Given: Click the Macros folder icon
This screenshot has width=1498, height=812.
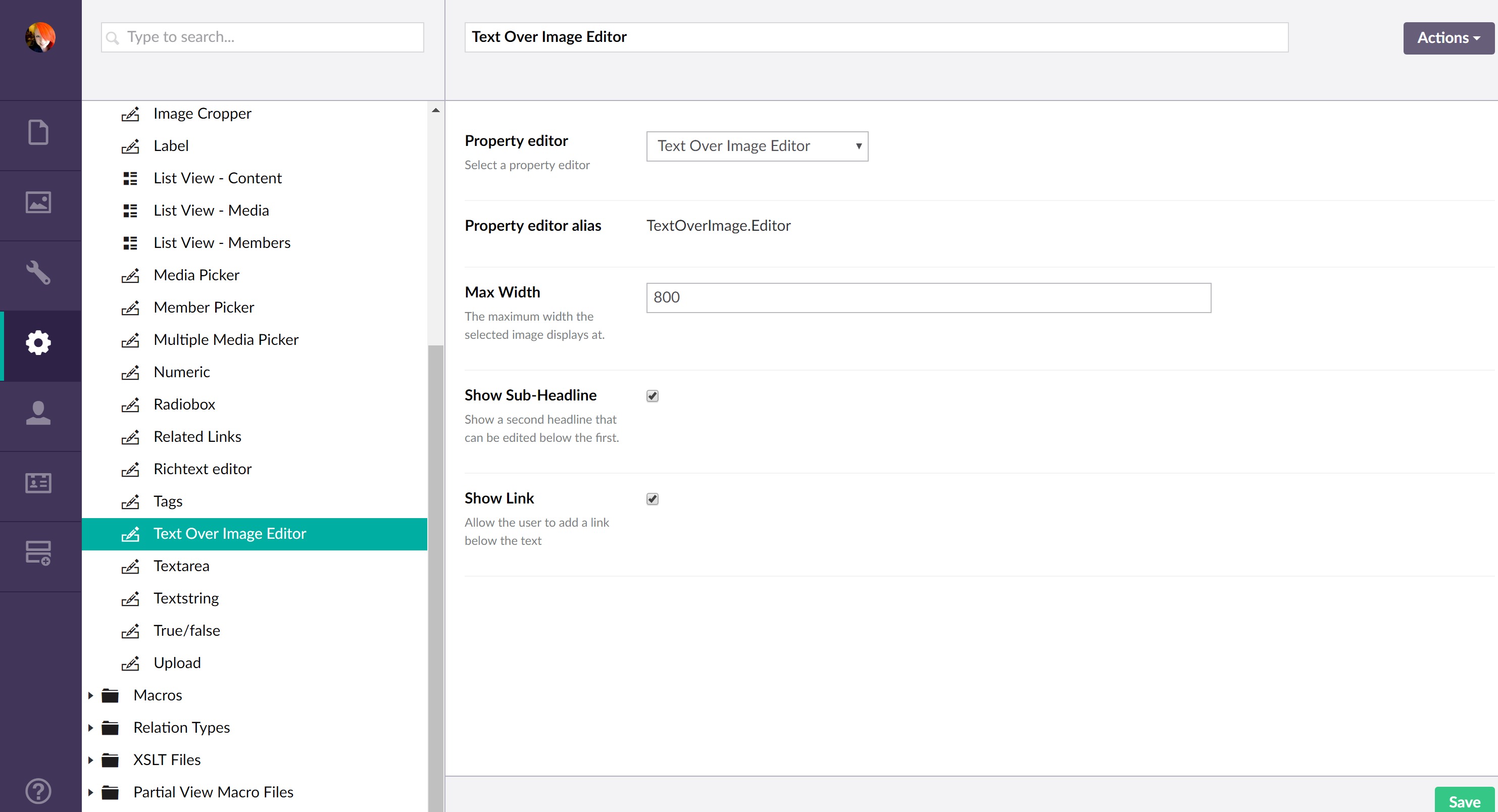Looking at the screenshot, I should coord(110,695).
